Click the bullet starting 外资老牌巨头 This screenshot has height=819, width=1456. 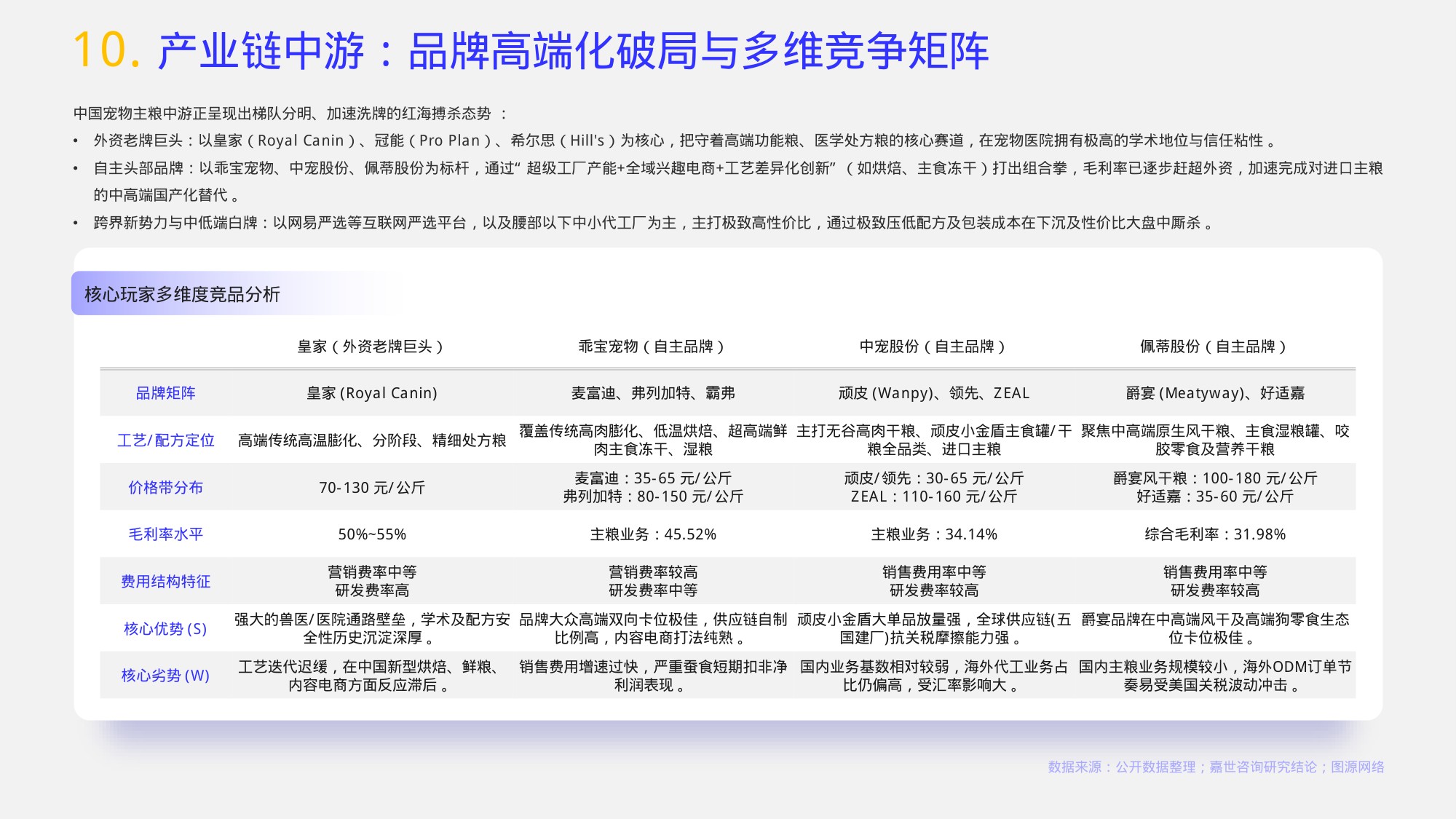[x=684, y=141]
